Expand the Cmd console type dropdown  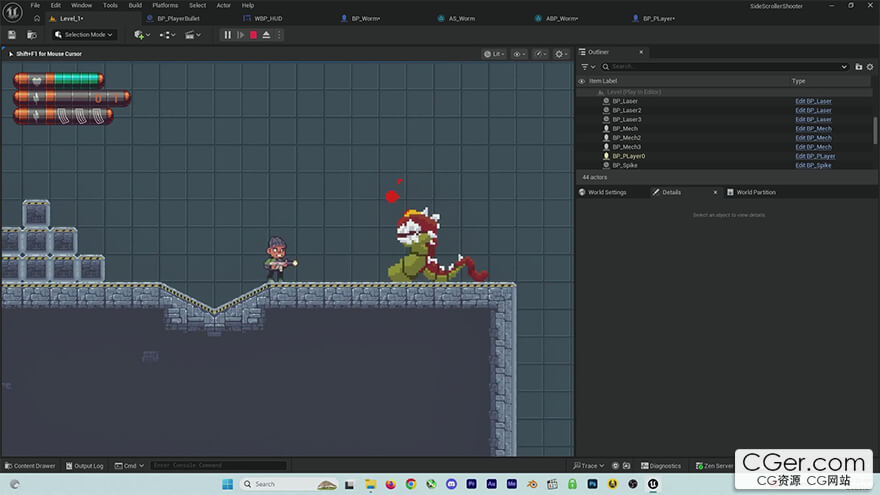[x=129, y=466]
